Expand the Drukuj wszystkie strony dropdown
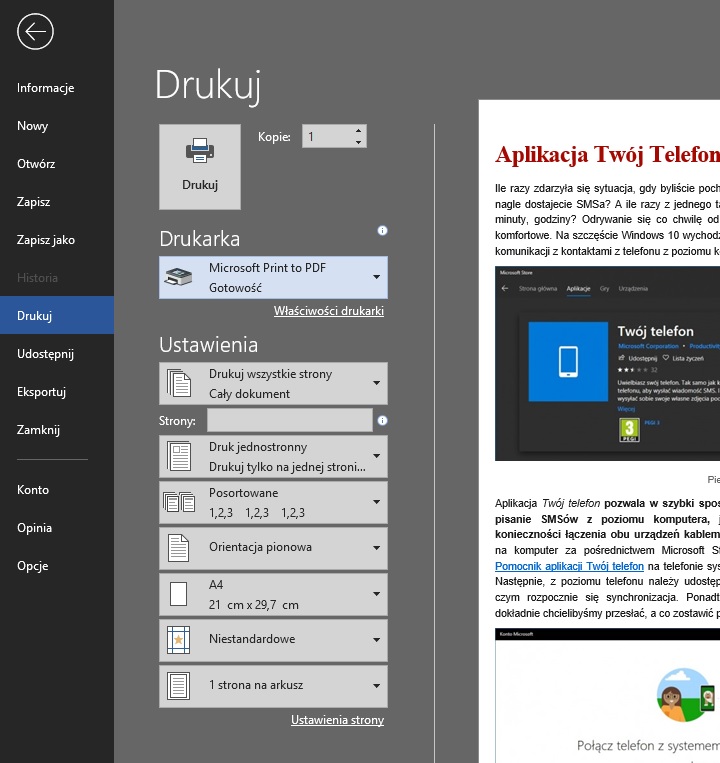 coord(376,383)
